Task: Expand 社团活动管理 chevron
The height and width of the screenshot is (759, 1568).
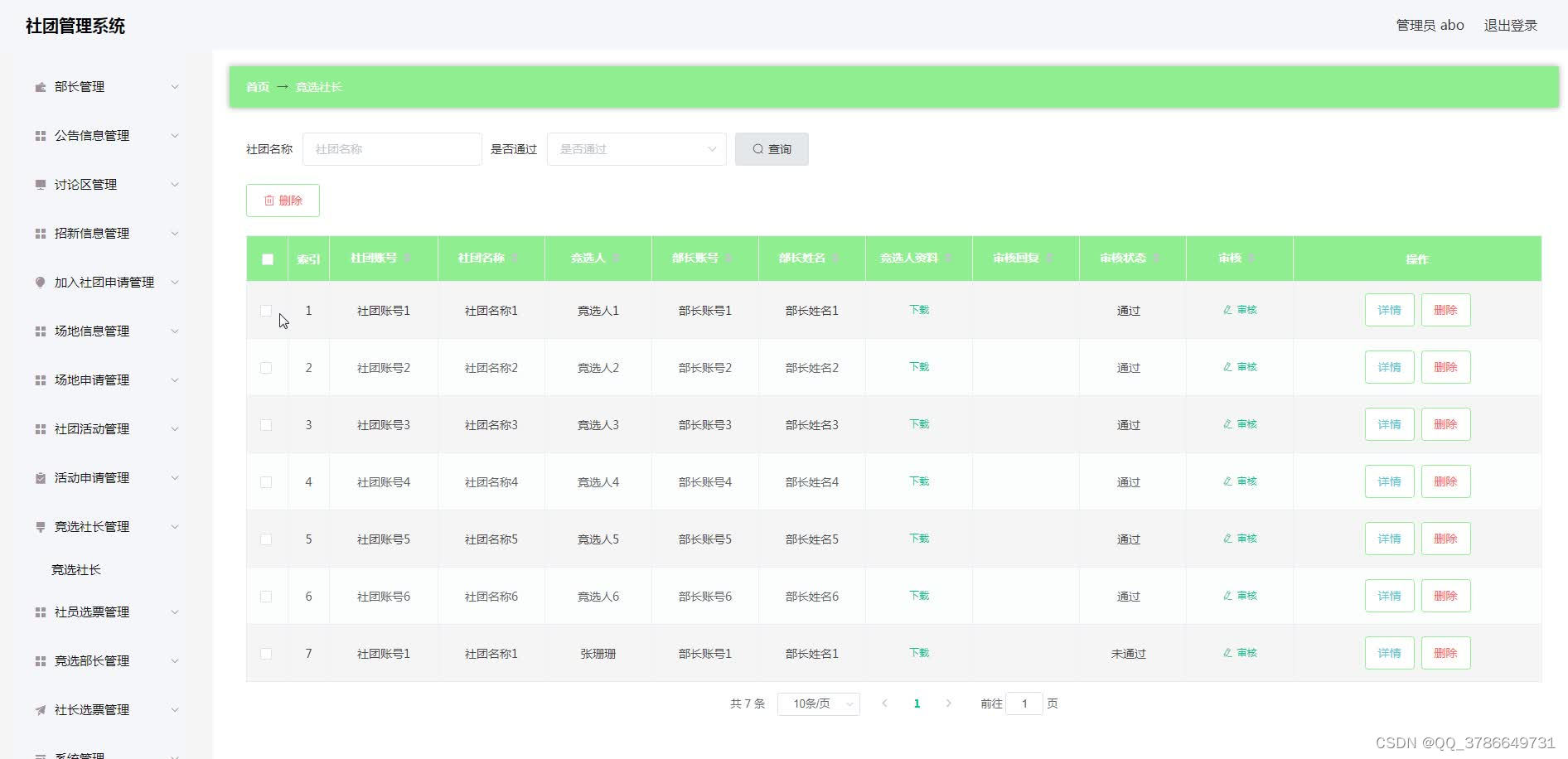Action: 175,429
